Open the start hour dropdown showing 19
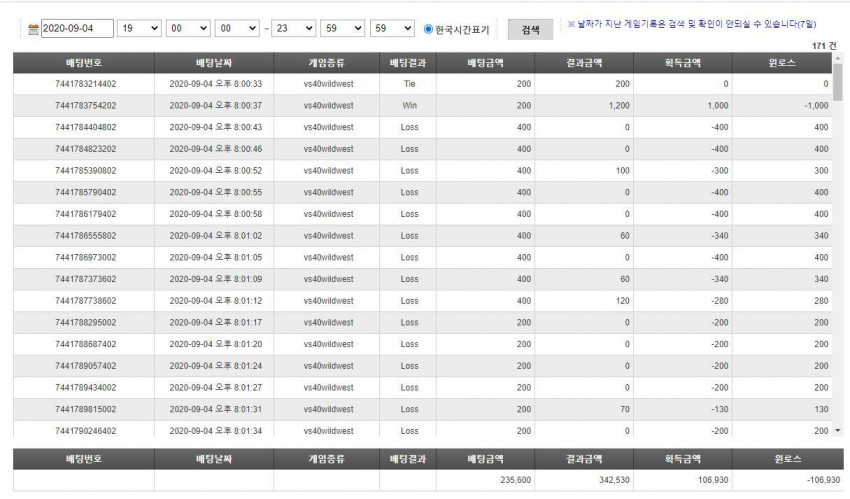Image resolution: width=850 pixels, height=499 pixels. (139, 28)
